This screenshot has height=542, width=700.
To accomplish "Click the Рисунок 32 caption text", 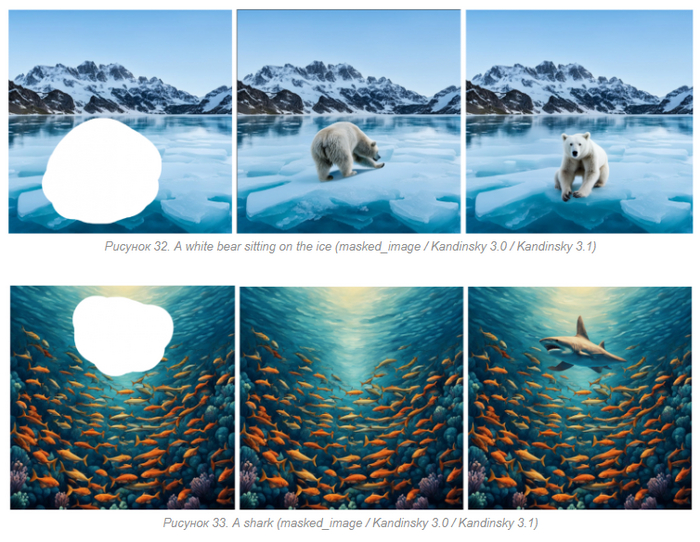I will point(350,246).
